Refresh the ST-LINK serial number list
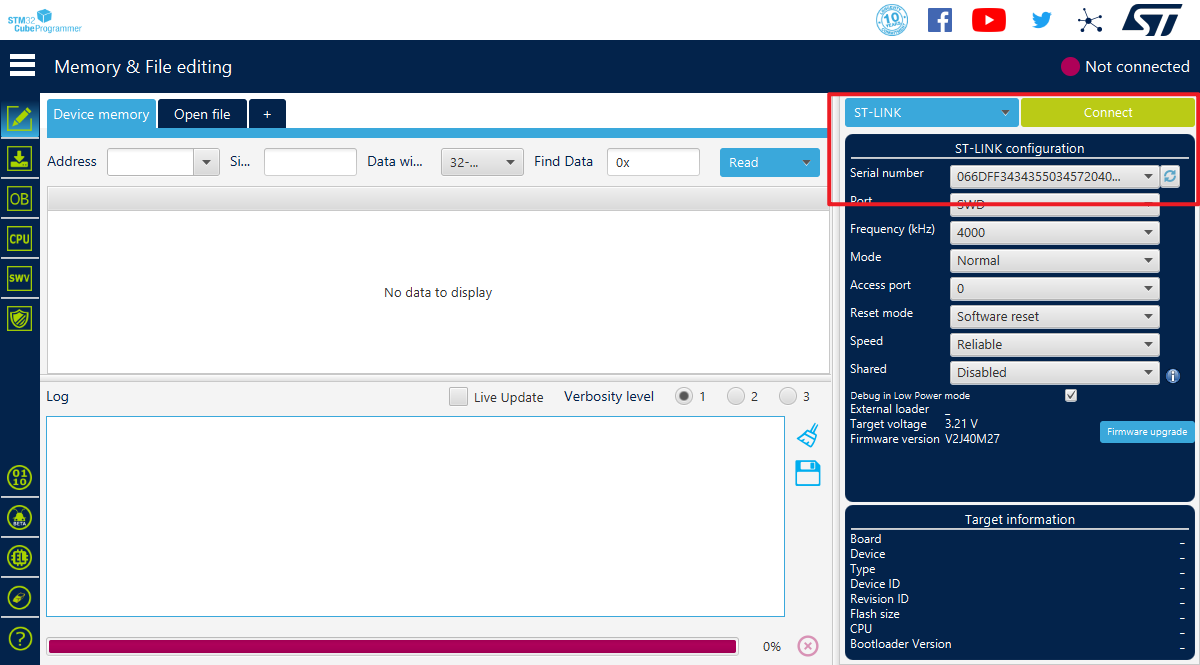The image size is (1200, 665). pyautogui.click(x=1170, y=176)
